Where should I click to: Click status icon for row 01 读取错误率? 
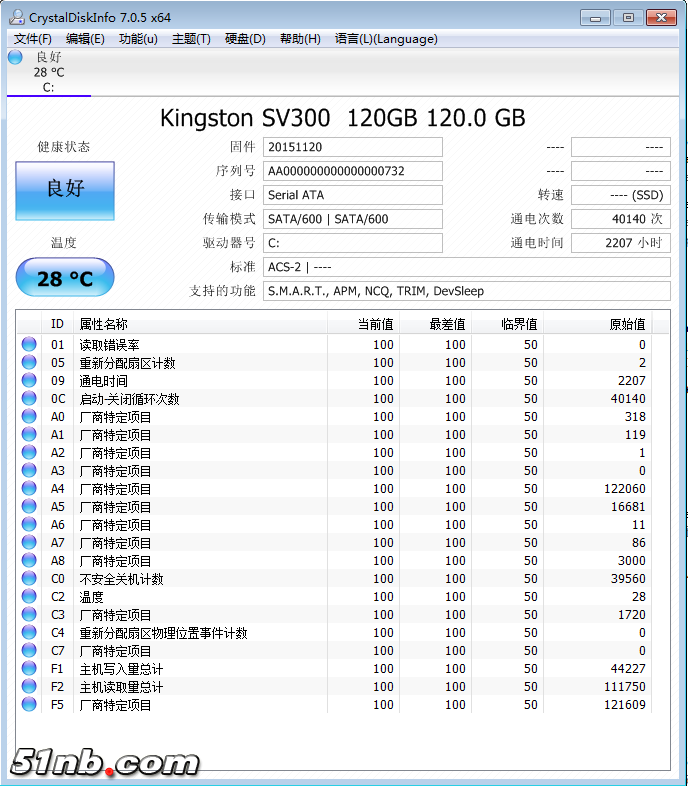coord(29,344)
